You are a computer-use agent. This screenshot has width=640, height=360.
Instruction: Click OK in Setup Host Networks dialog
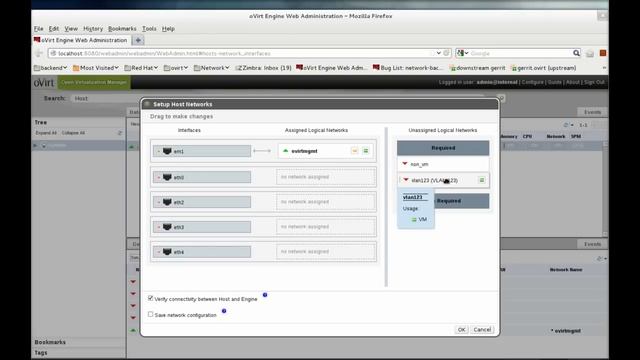pyautogui.click(x=461, y=329)
